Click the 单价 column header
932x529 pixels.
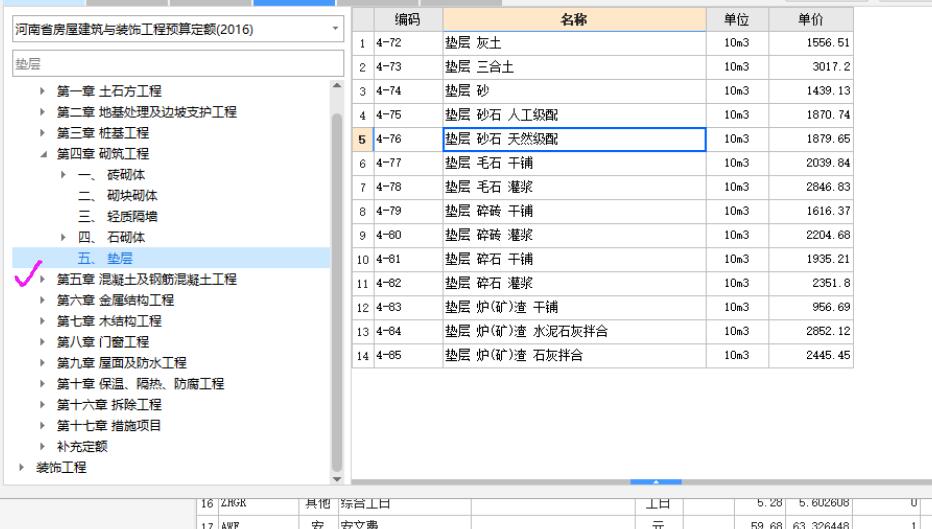[811, 20]
